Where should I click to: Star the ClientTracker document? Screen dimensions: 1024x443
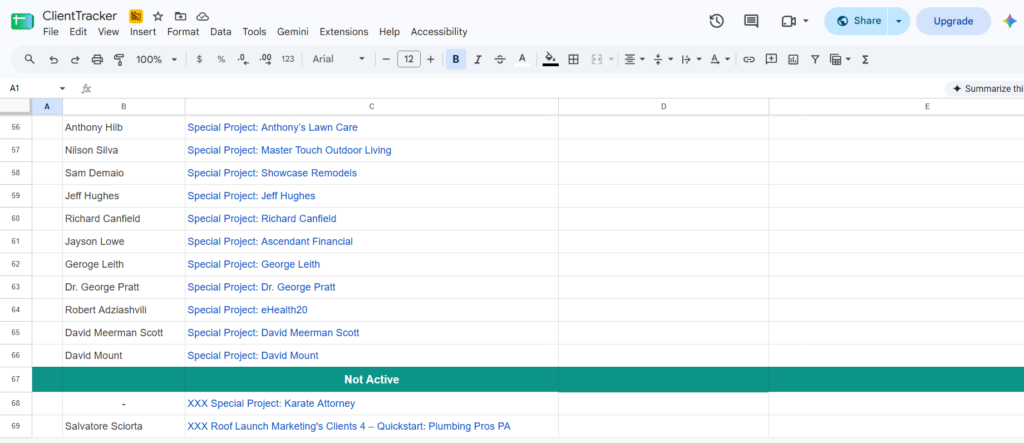158,16
